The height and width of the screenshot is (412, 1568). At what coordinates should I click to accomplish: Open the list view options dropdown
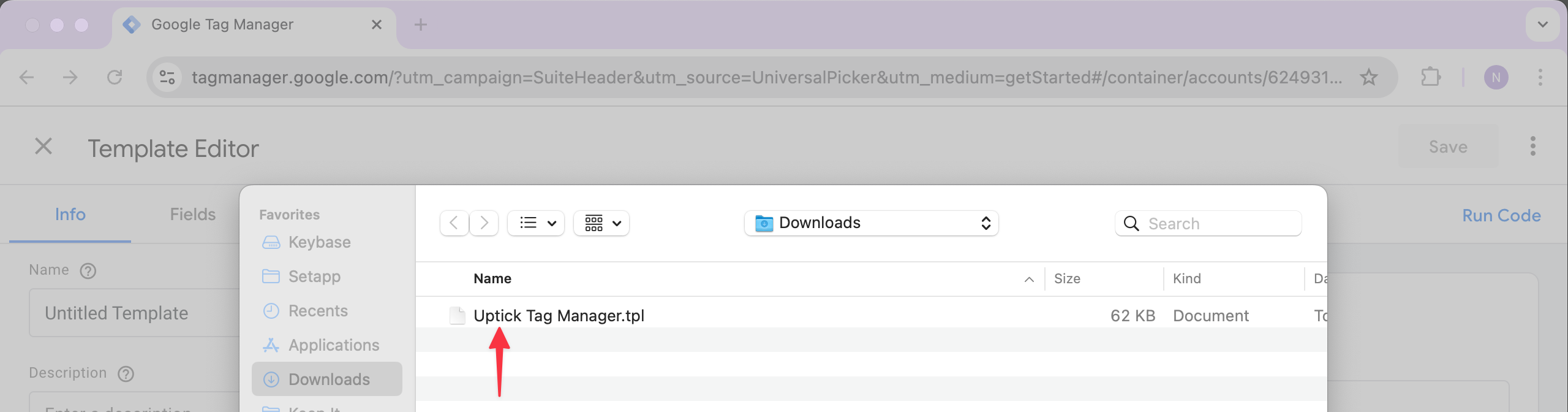pos(536,223)
